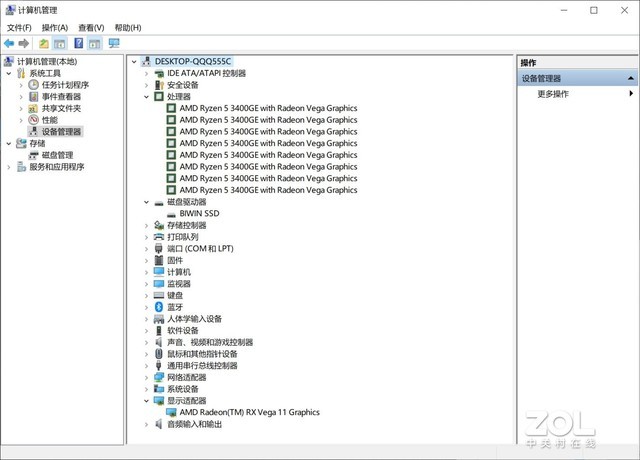Click the AMD Radeon RX Vega 11 adapter icon
The height and width of the screenshot is (460, 640).
pyautogui.click(x=171, y=412)
